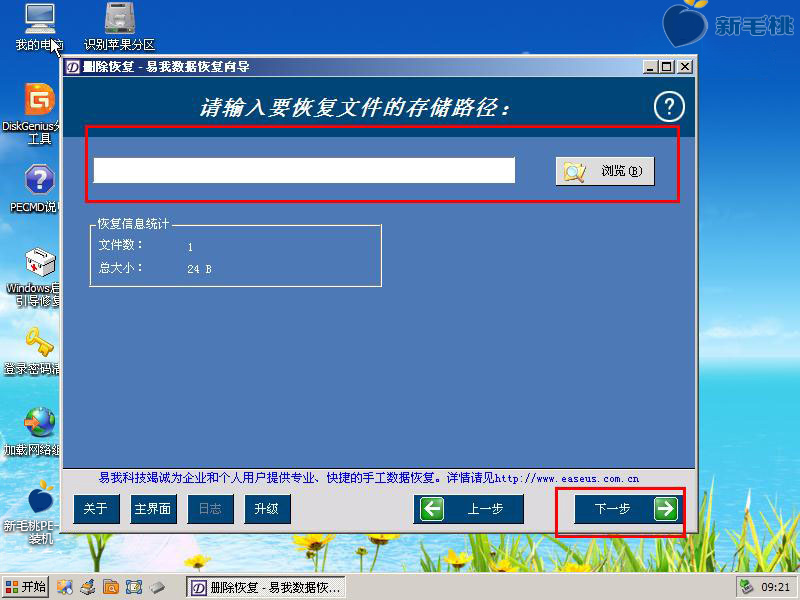The width and height of the screenshot is (800, 600).
Task: Select the 识别苹果分区 desktop icon
Action: 119,28
